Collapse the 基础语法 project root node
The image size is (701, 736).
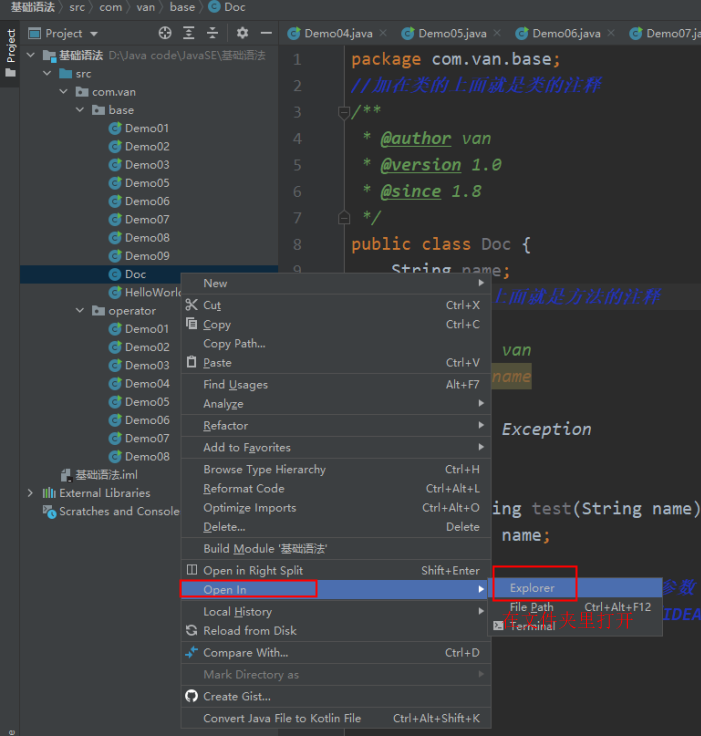coord(31,55)
